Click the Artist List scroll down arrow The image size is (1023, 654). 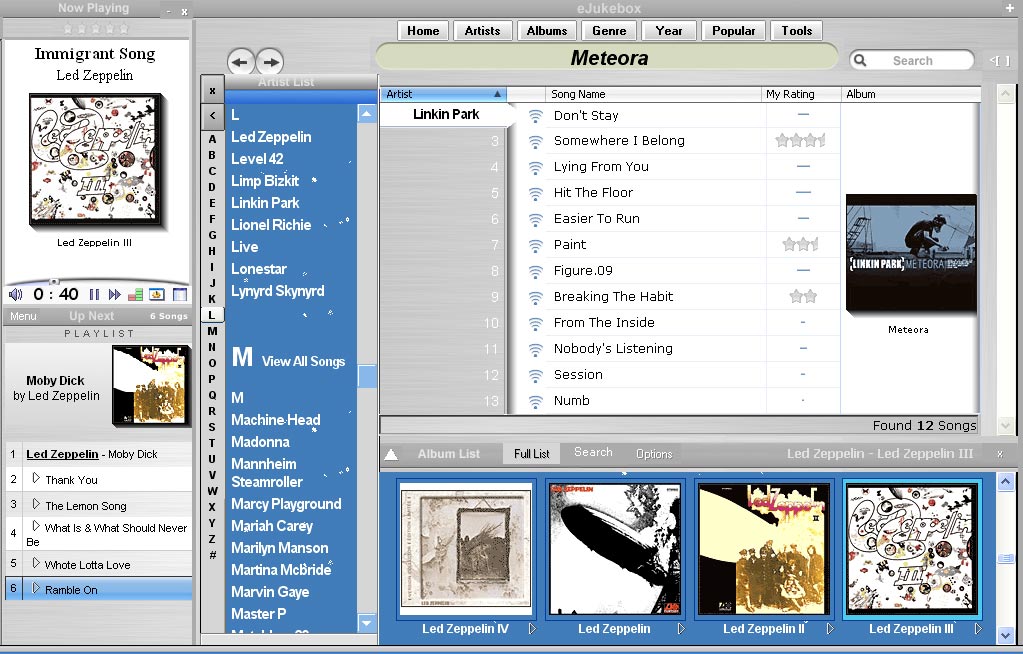(367, 623)
